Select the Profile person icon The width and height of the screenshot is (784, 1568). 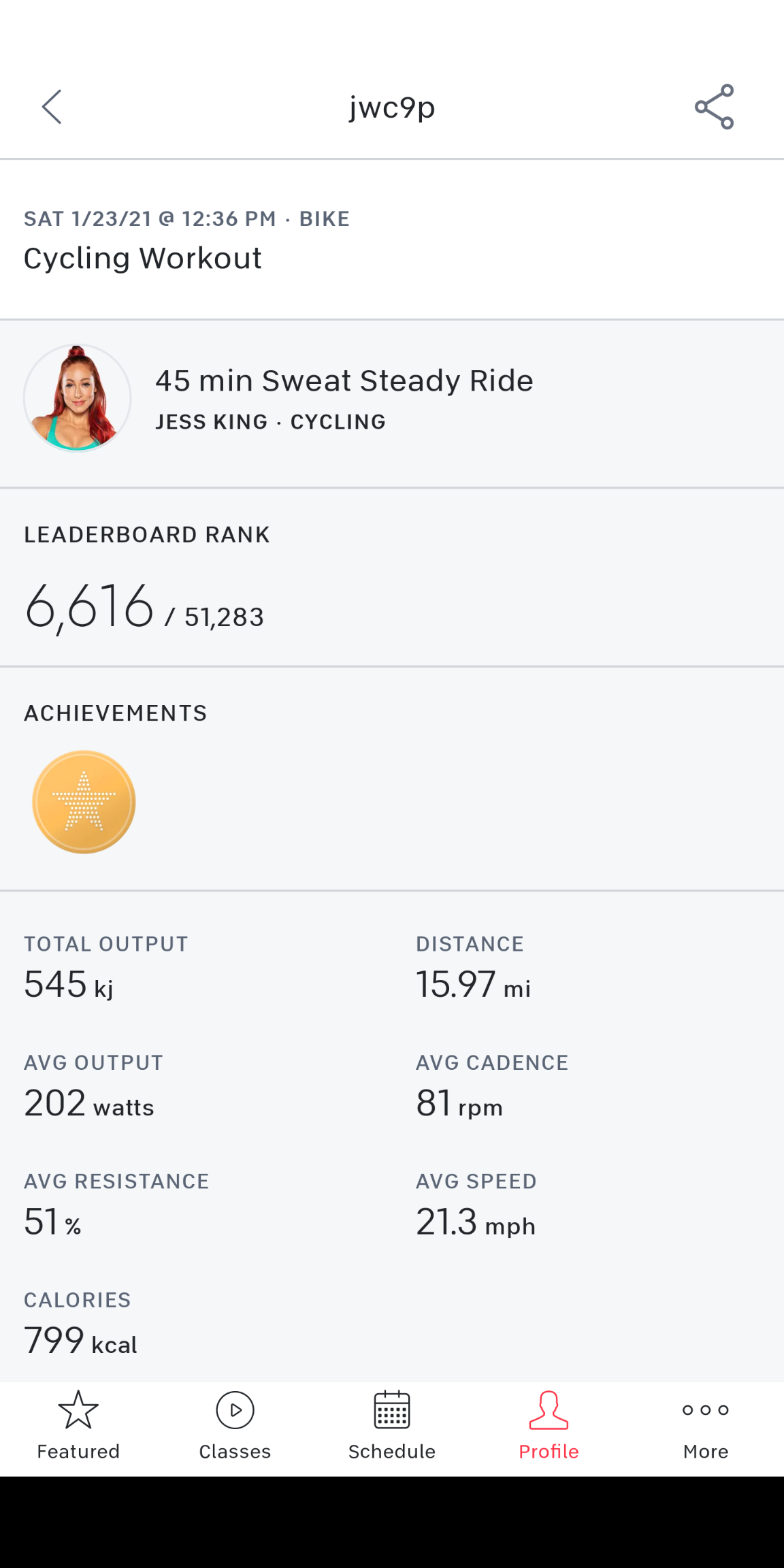click(549, 1409)
